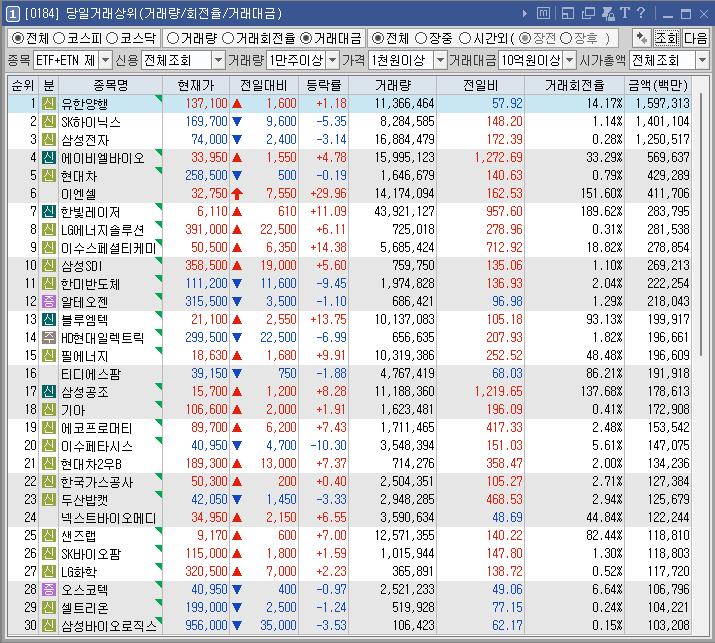Open help with the question mark icon
Viewport: 715px width, 643px height.
(x=641, y=13)
